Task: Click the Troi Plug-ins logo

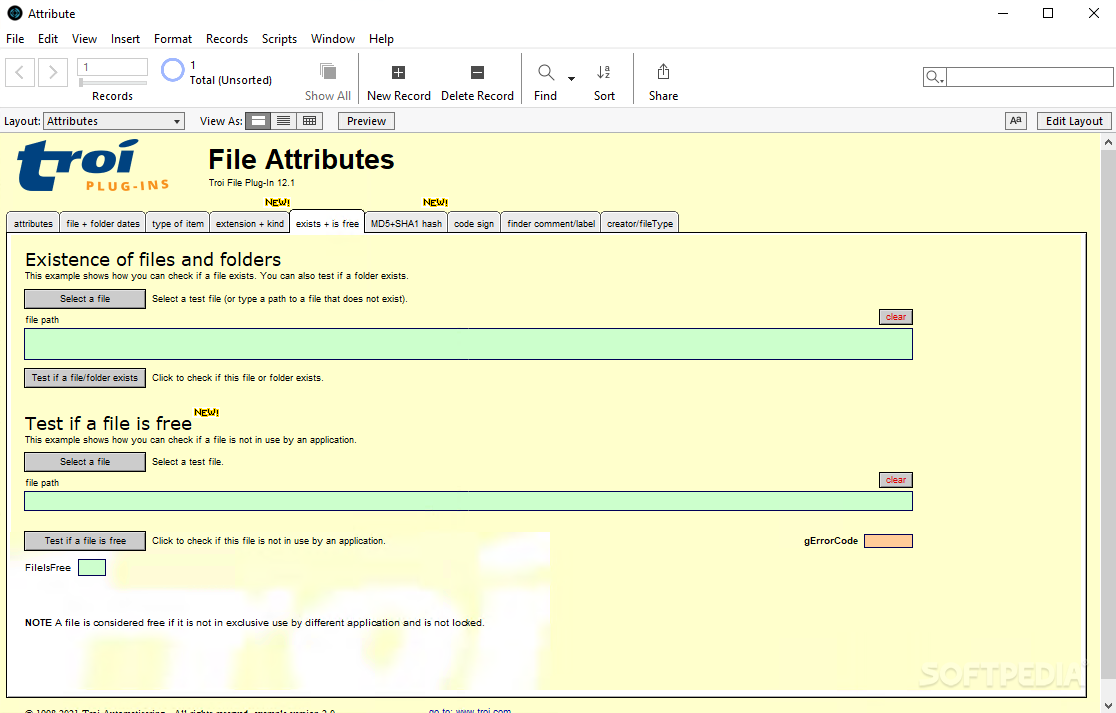Action: coord(93,166)
